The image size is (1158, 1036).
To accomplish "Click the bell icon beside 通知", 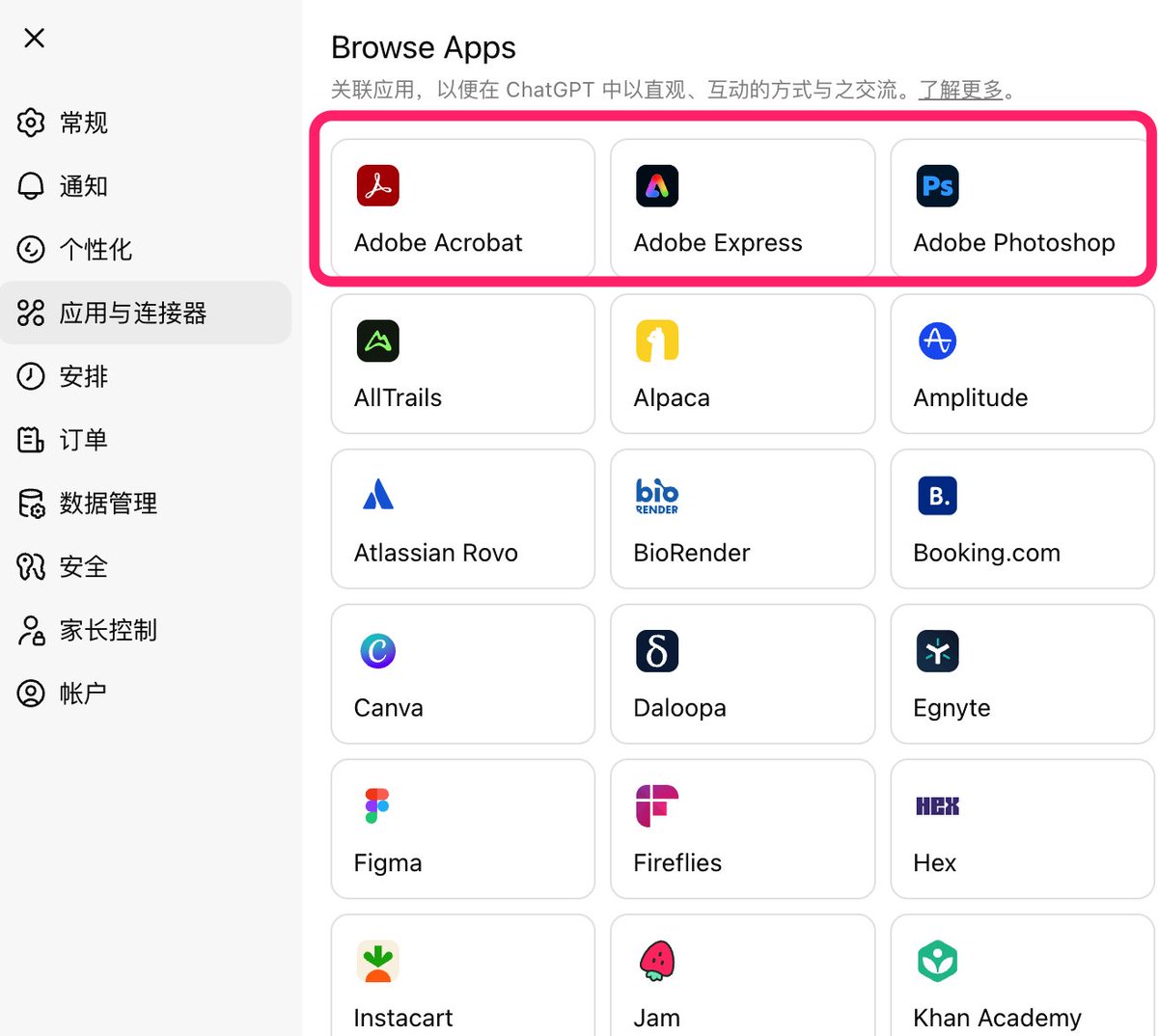I will point(31,186).
